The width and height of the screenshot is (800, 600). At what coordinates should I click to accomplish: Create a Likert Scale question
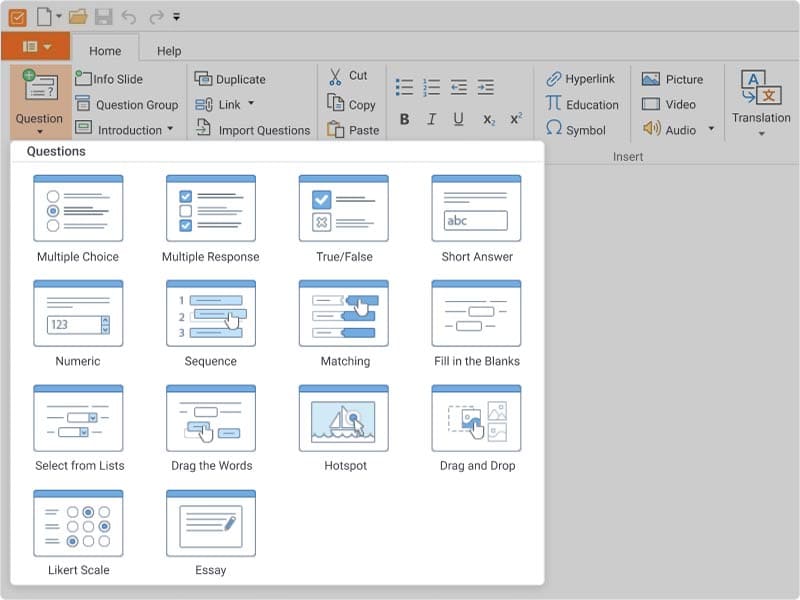coord(78,525)
